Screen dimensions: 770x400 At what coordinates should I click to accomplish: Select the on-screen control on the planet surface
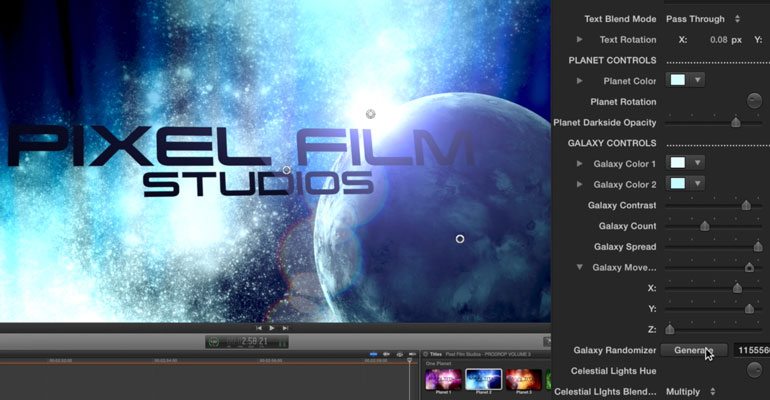pyautogui.click(x=460, y=239)
